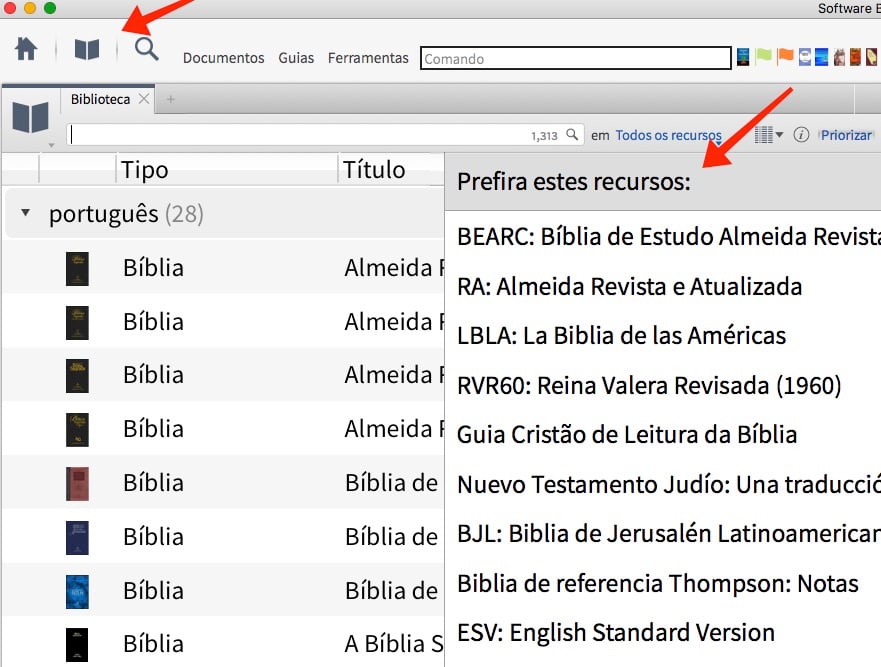
Task: Select Biblia de referencia Thompson: Notas
Action: (658, 583)
